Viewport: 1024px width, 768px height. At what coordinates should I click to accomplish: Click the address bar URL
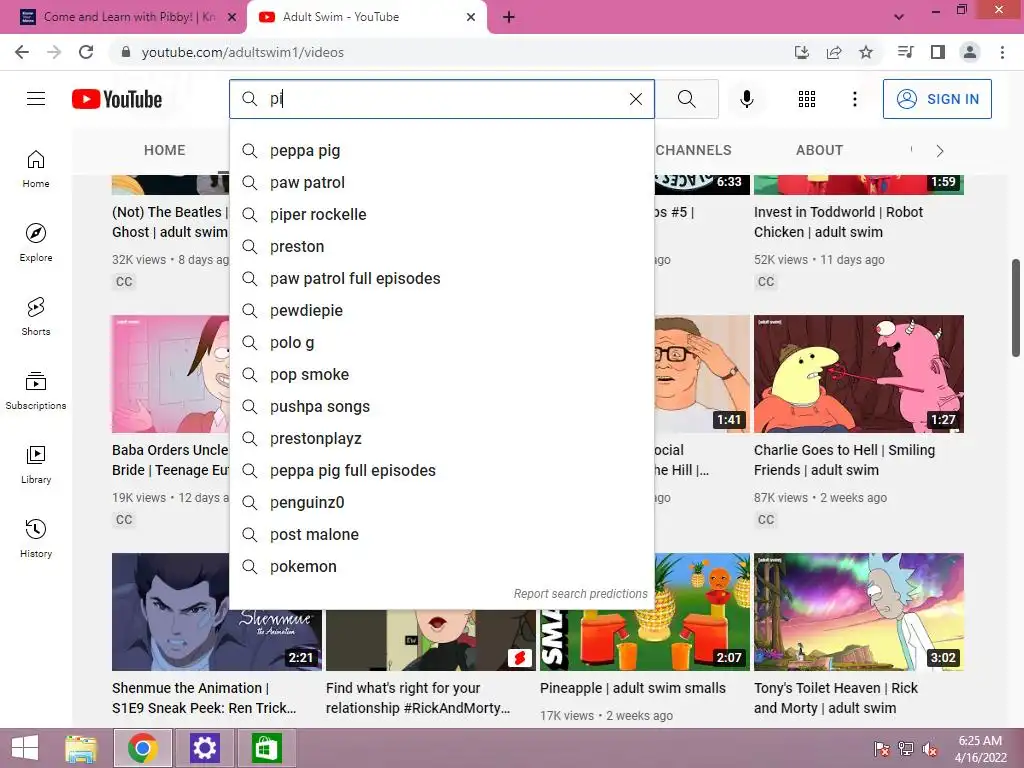(242, 52)
